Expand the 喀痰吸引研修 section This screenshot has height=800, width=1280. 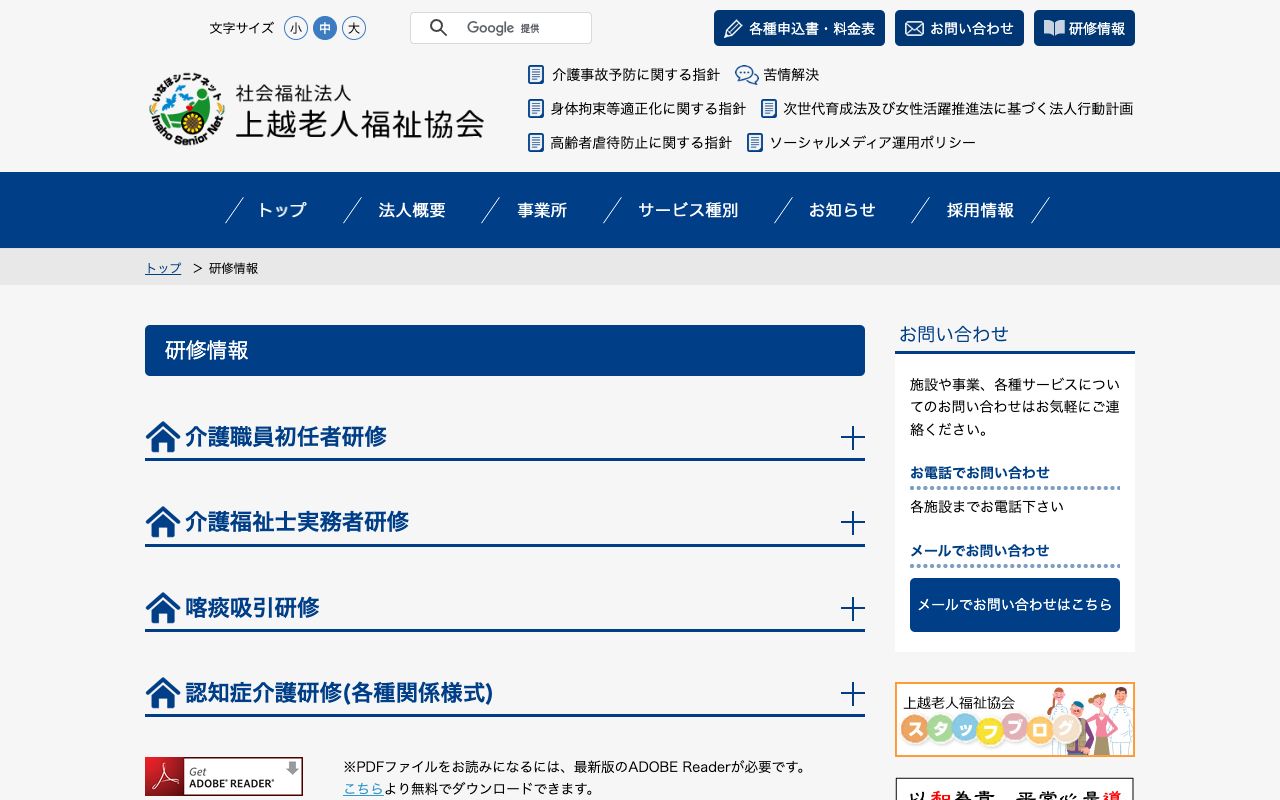click(x=853, y=608)
